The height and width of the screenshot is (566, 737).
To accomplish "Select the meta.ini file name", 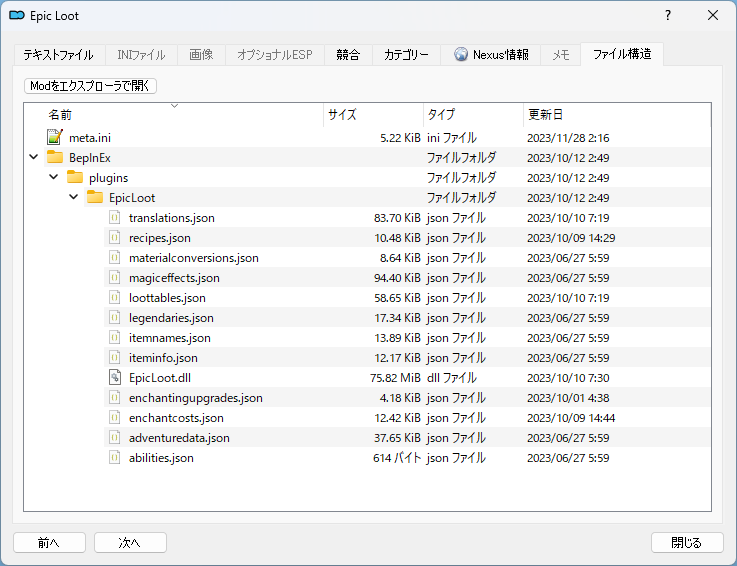I will (90, 138).
